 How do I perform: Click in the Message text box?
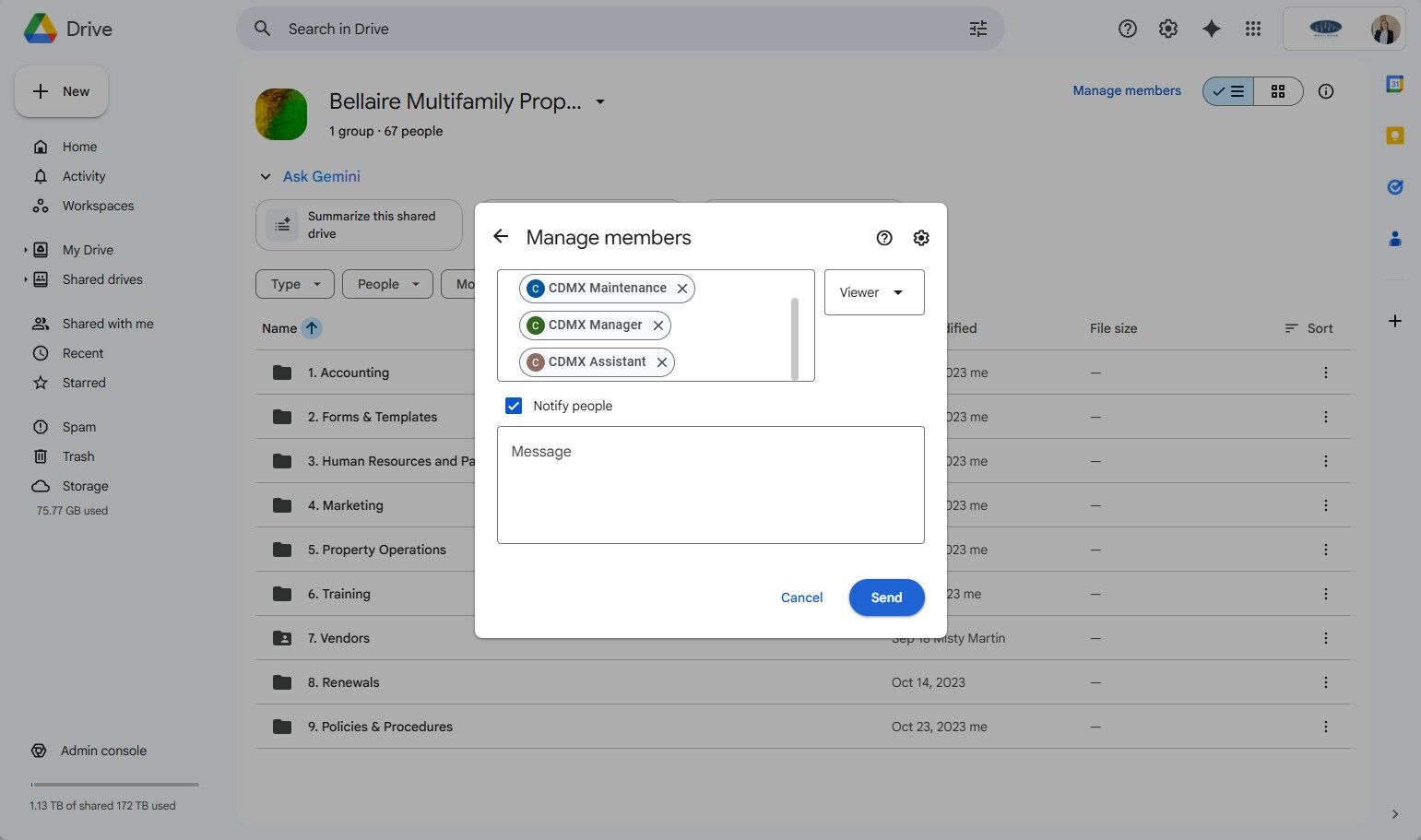pyautogui.click(x=710, y=485)
